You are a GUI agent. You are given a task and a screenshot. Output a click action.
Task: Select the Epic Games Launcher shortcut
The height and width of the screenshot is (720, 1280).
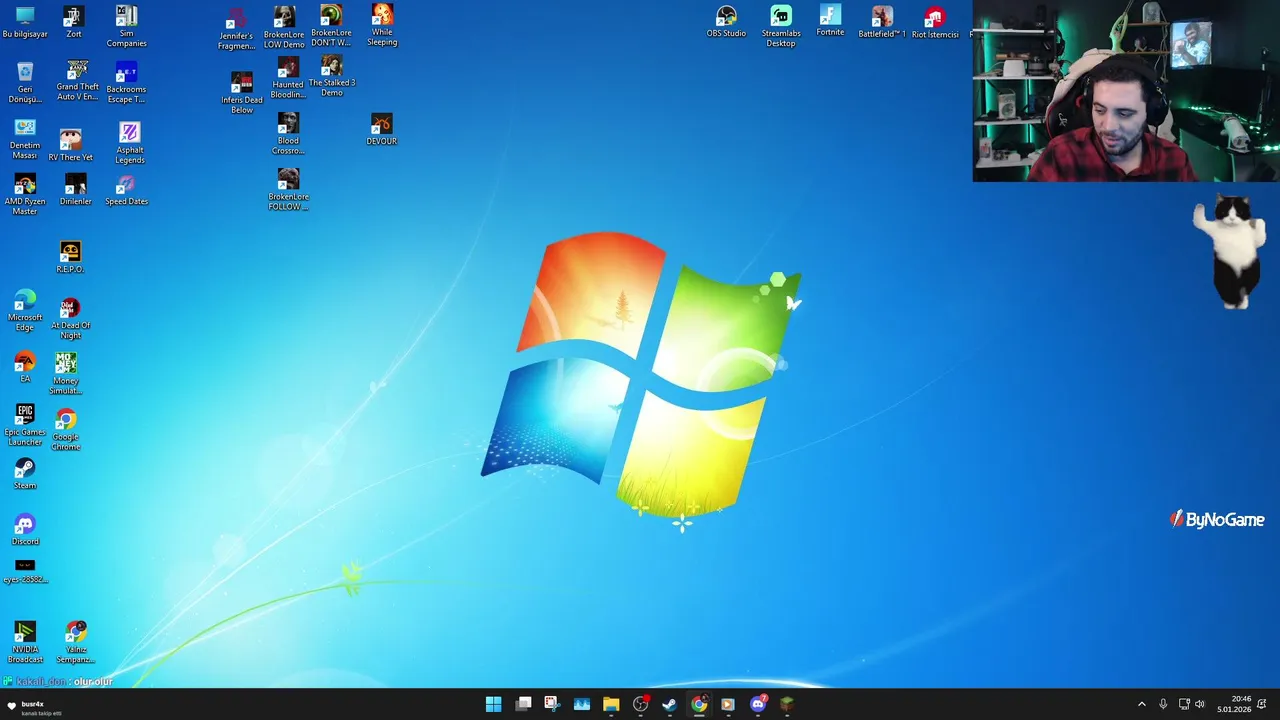point(25,425)
